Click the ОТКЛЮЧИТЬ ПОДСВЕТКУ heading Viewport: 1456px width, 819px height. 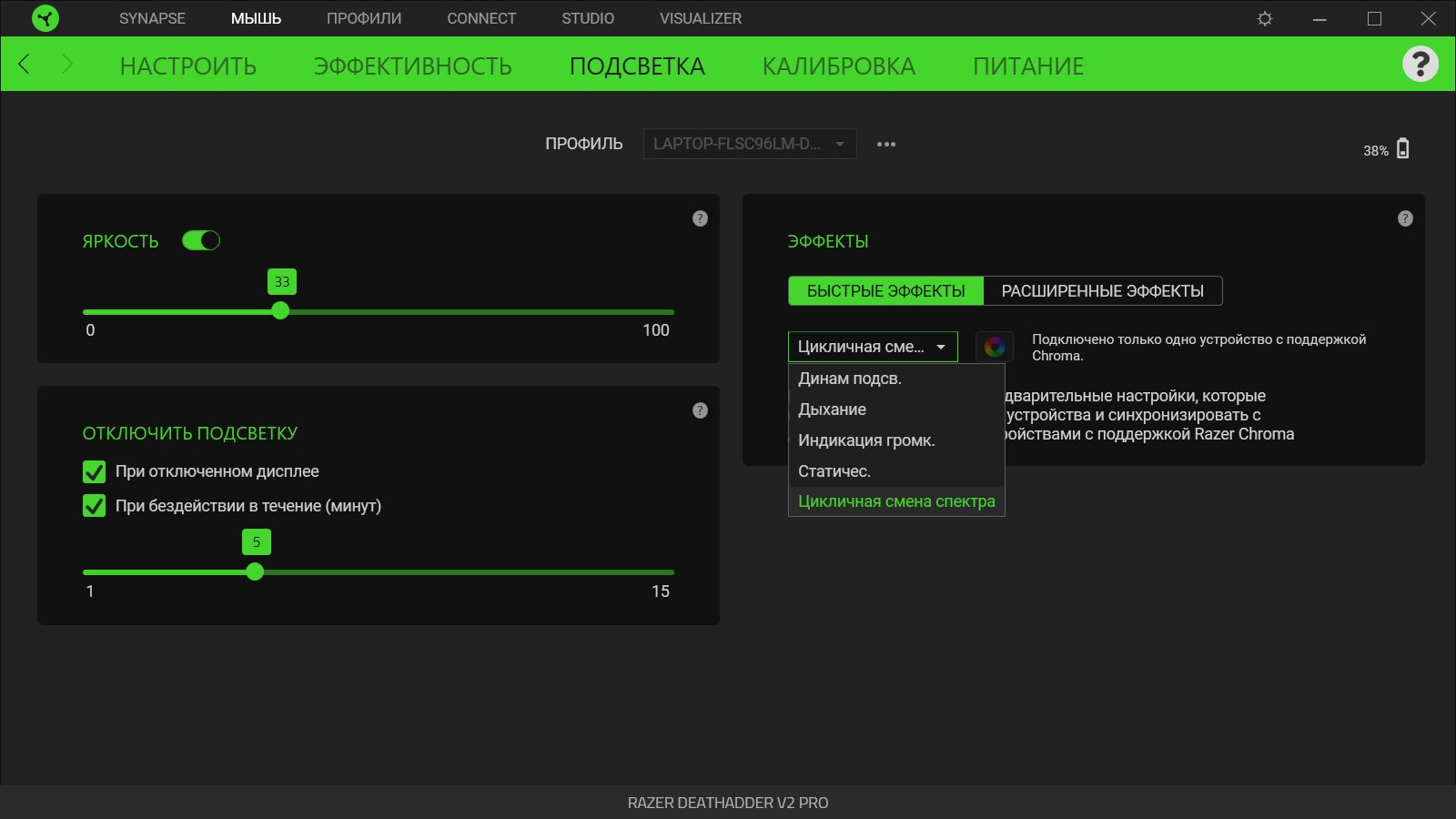(x=190, y=433)
